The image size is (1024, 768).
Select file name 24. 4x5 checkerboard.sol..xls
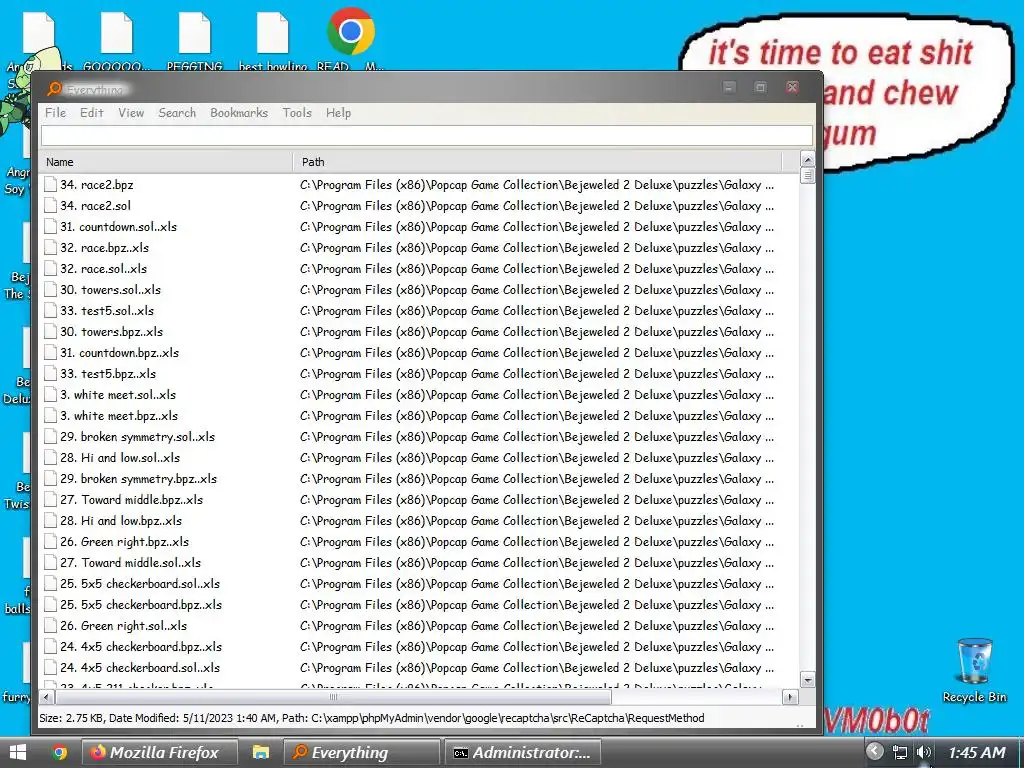[140, 667]
